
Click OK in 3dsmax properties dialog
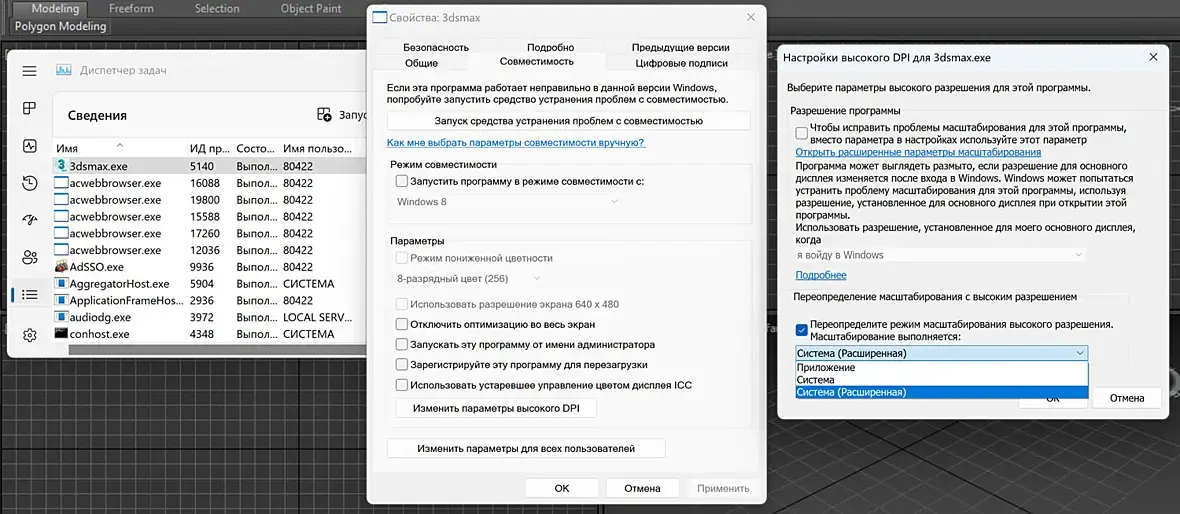pos(562,488)
